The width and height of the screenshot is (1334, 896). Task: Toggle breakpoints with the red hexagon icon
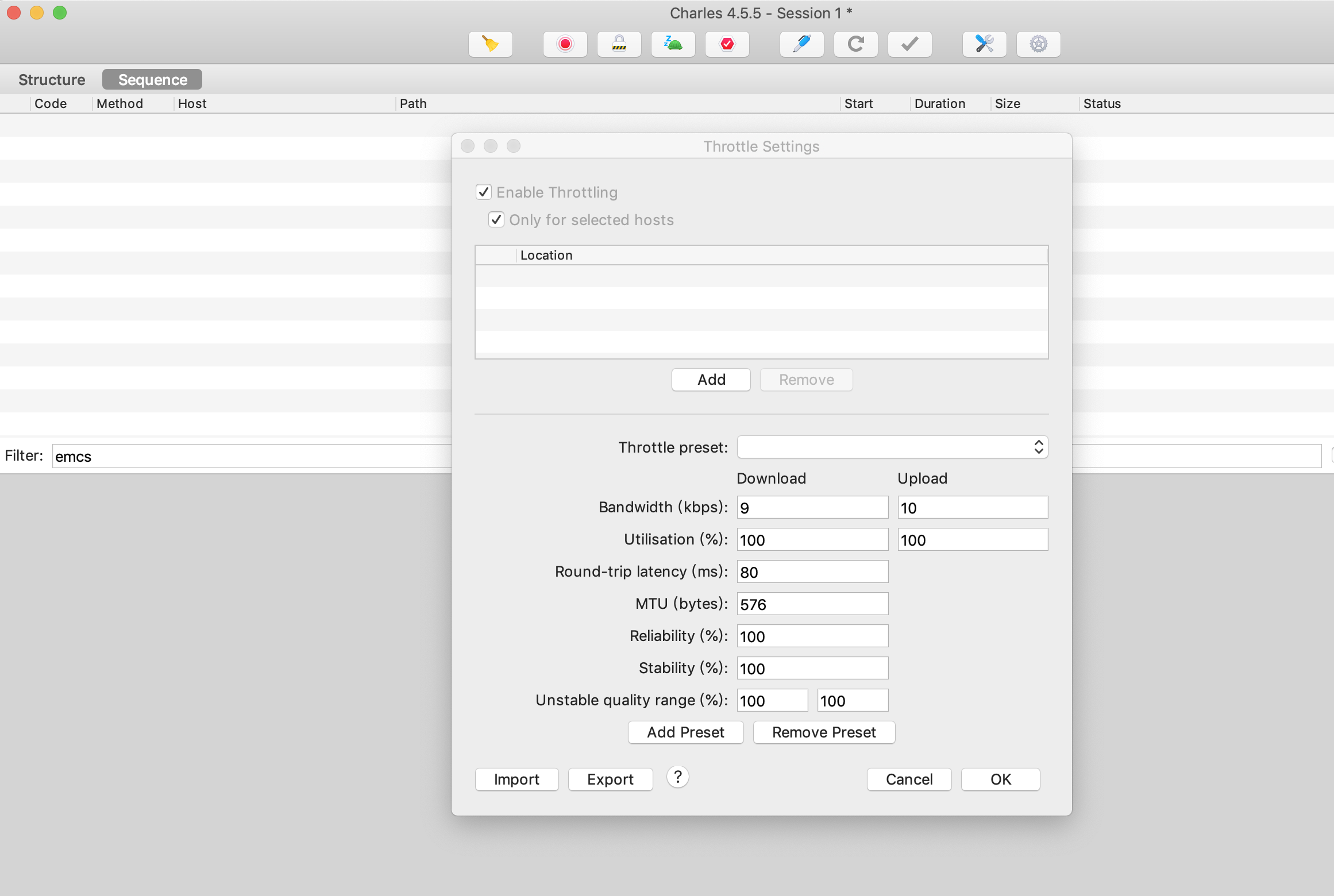click(727, 44)
